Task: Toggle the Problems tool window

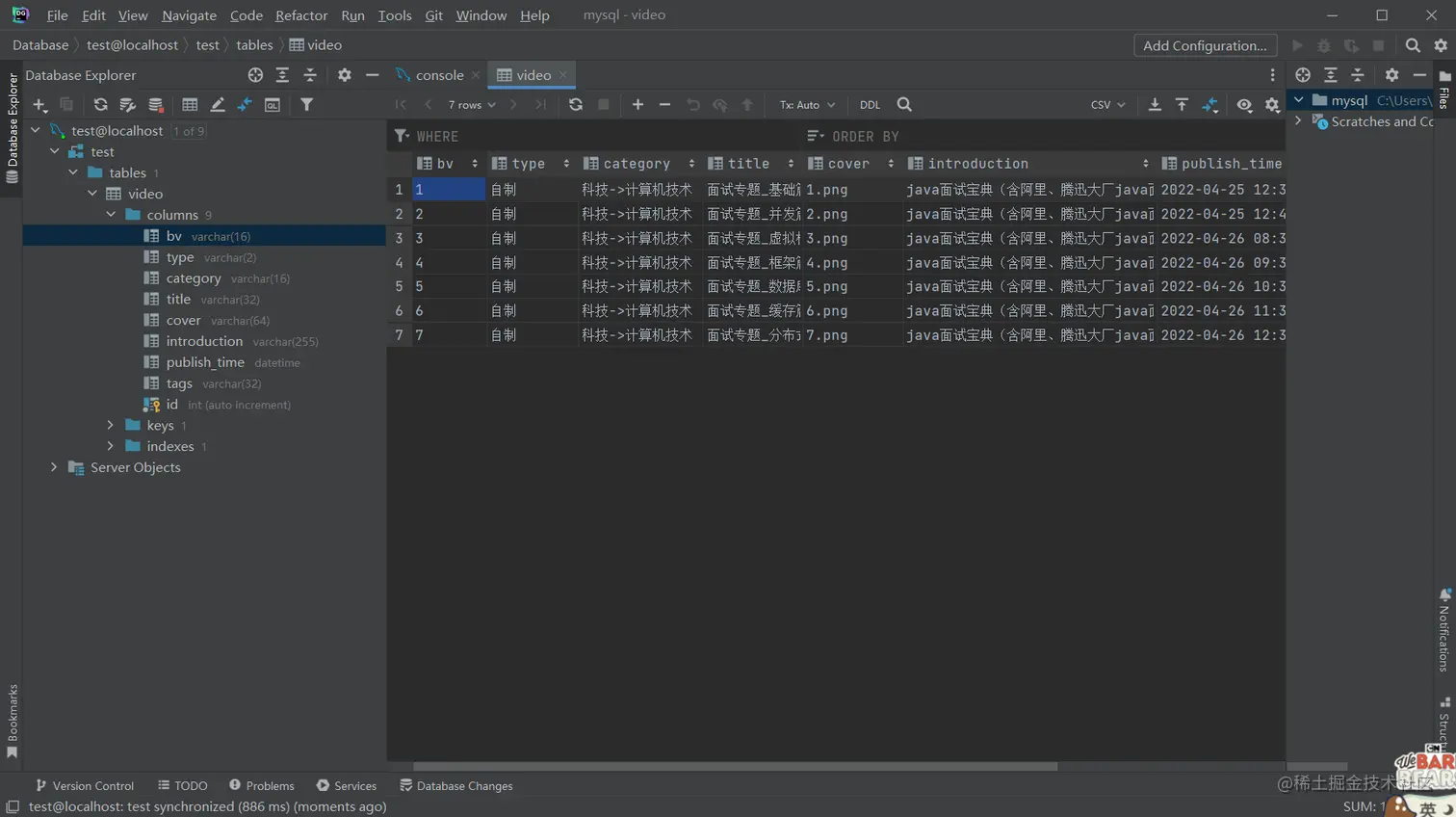Action: pyautogui.click(x=262, y=786)
